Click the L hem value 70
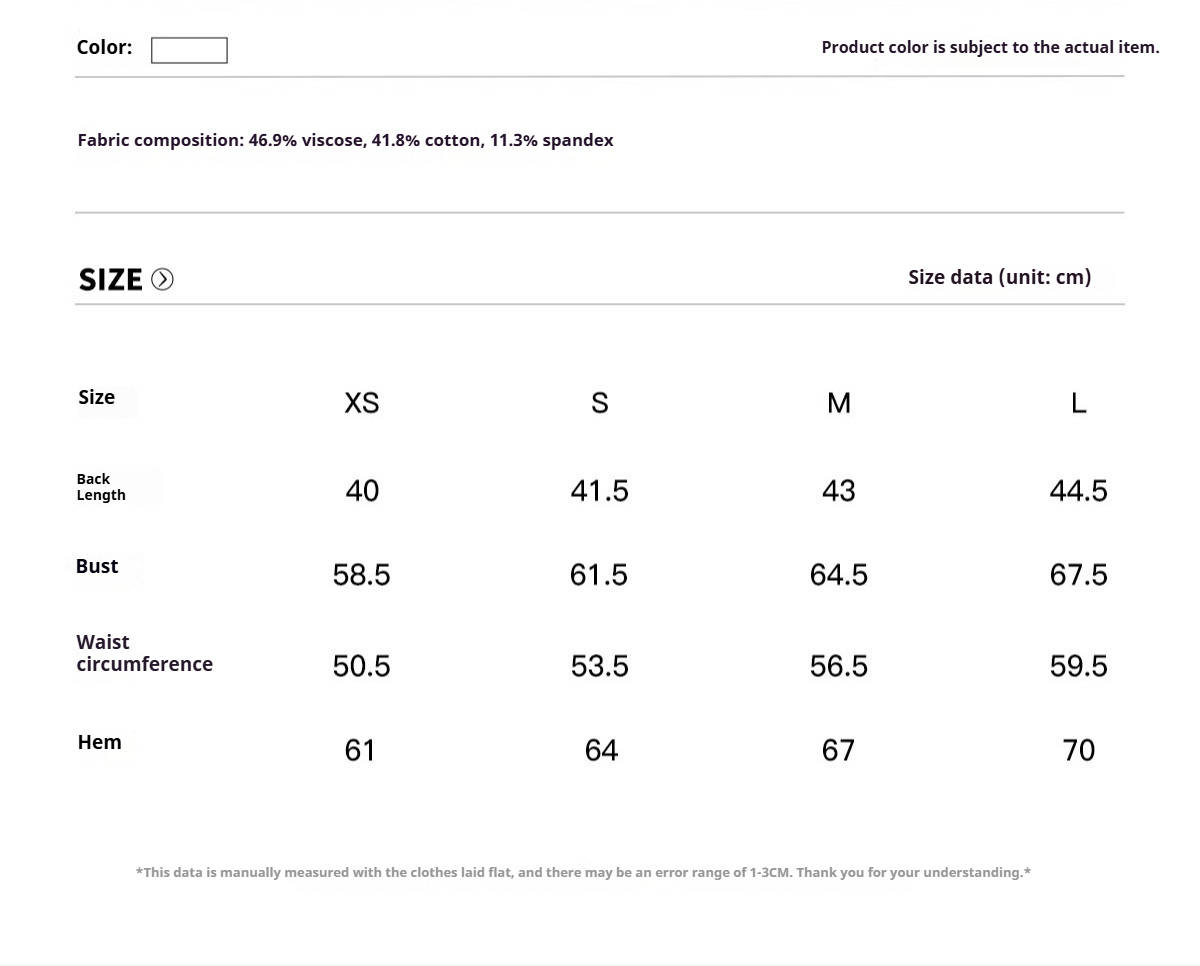Image resolution: width=1200 pixels, height=966 pixels. pos(1078,750)
